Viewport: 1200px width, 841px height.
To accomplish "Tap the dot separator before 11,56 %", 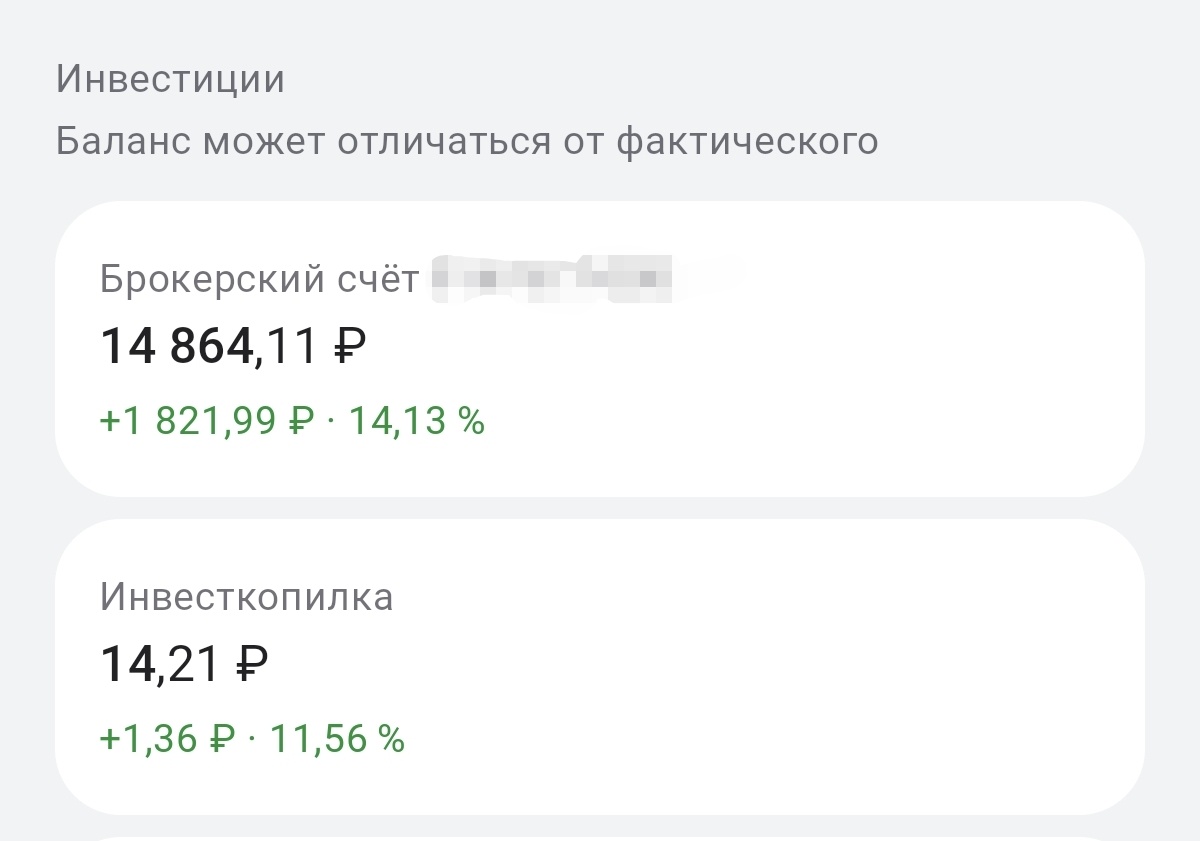I will [x=252, y=740].
